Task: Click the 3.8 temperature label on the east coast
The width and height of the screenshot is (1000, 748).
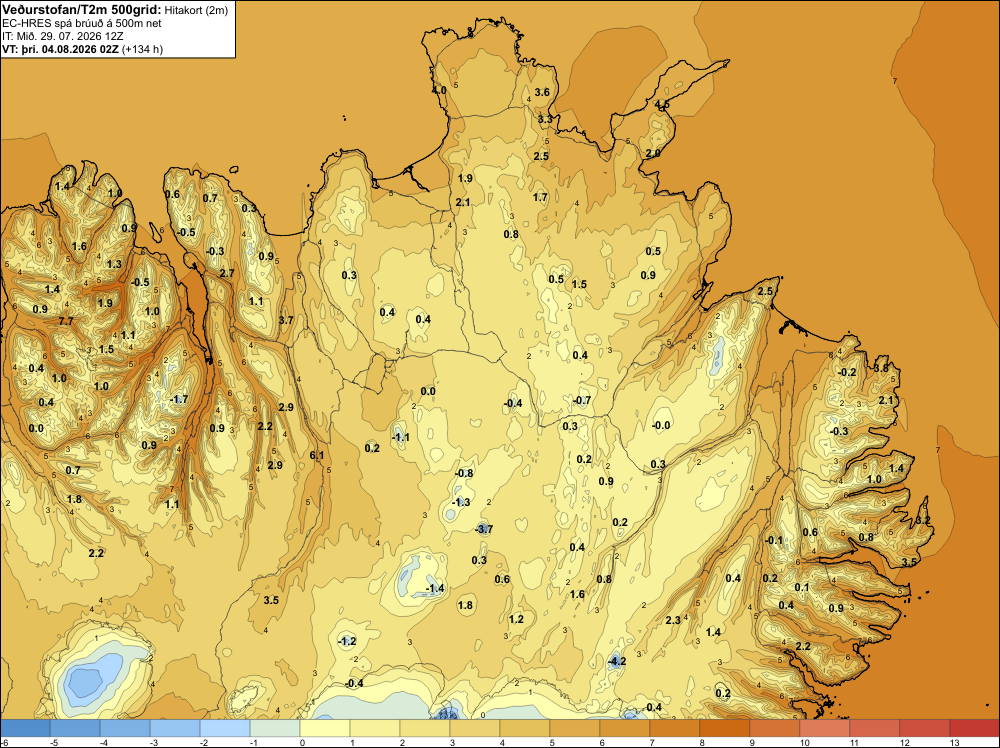Action: pos(881,368)
